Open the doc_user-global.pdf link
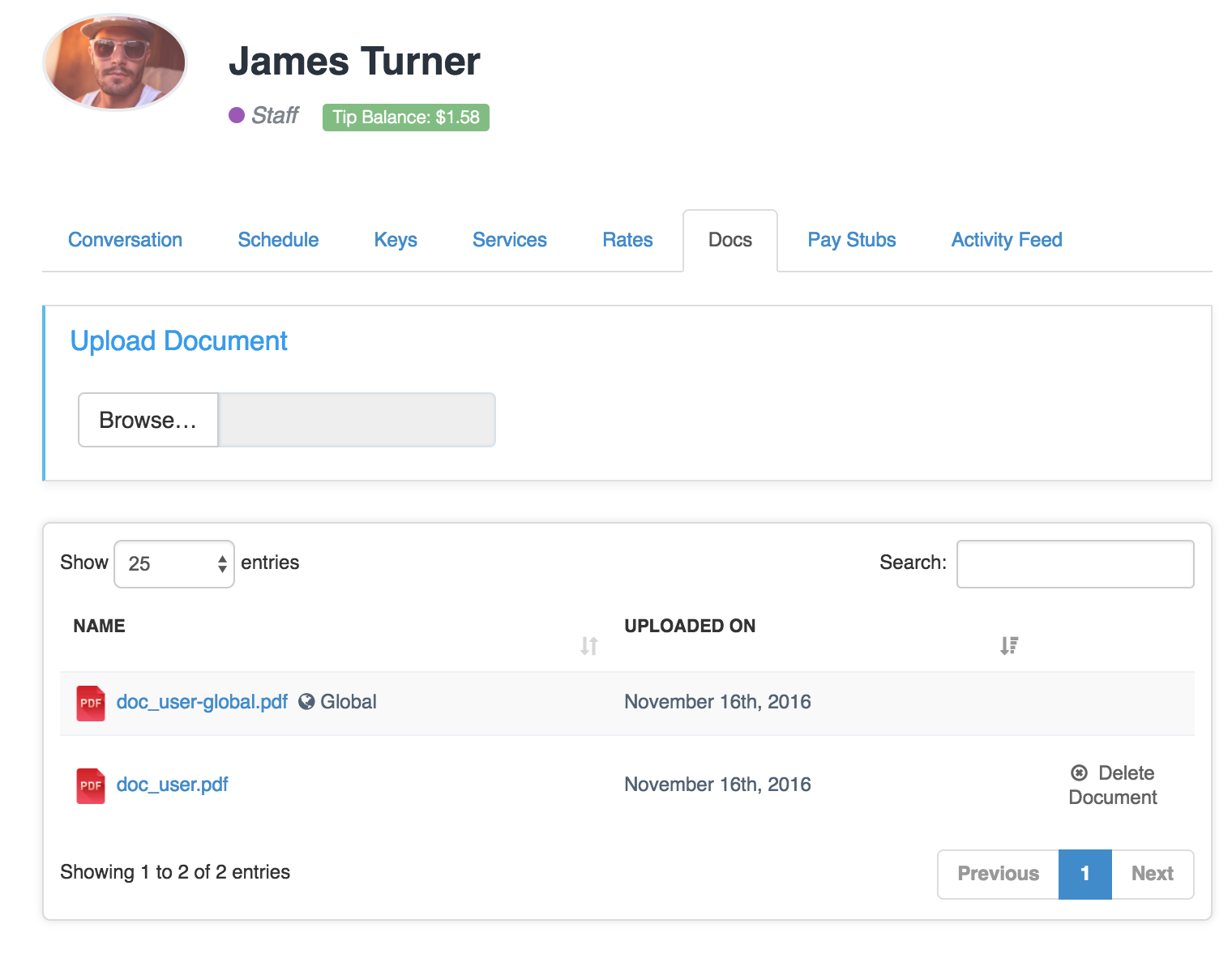 click(202, 702)
